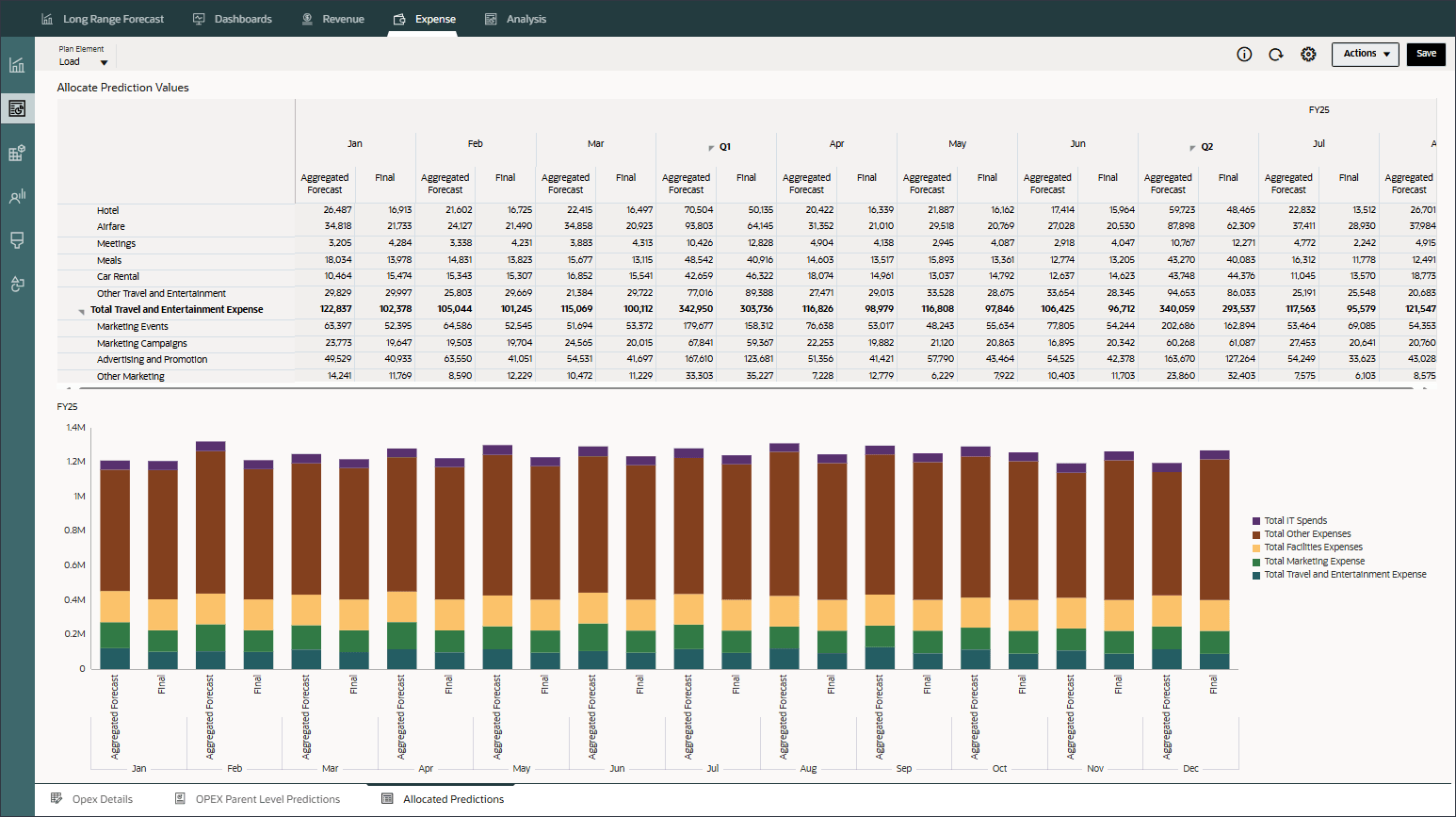Collapse the Q2 column group

(1193, 148)
